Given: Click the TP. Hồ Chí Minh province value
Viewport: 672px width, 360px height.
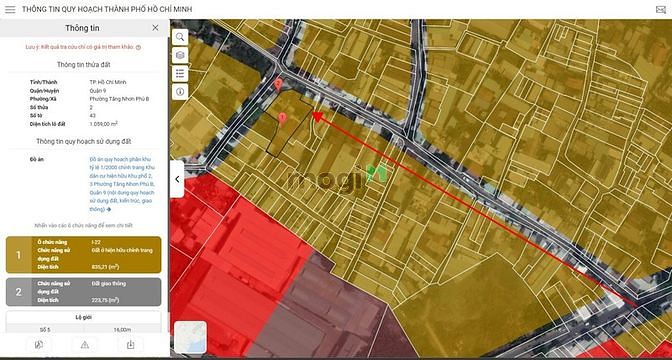Looking at the screenshot, I should pos(108,82).
